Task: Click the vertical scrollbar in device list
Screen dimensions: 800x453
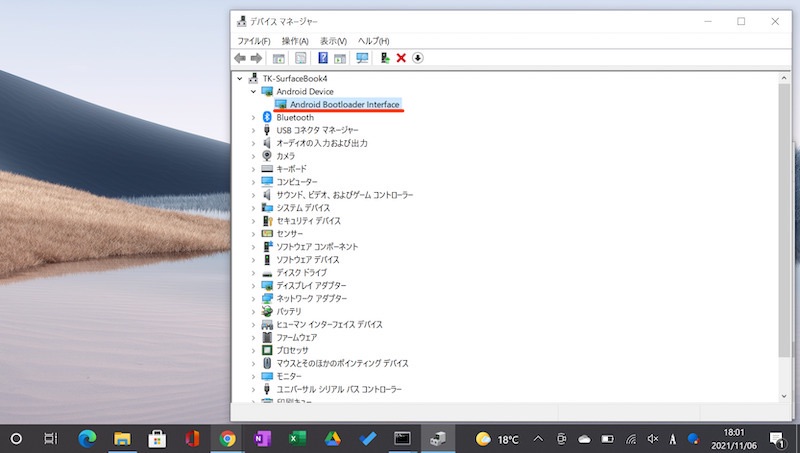Action: point(783,220)
